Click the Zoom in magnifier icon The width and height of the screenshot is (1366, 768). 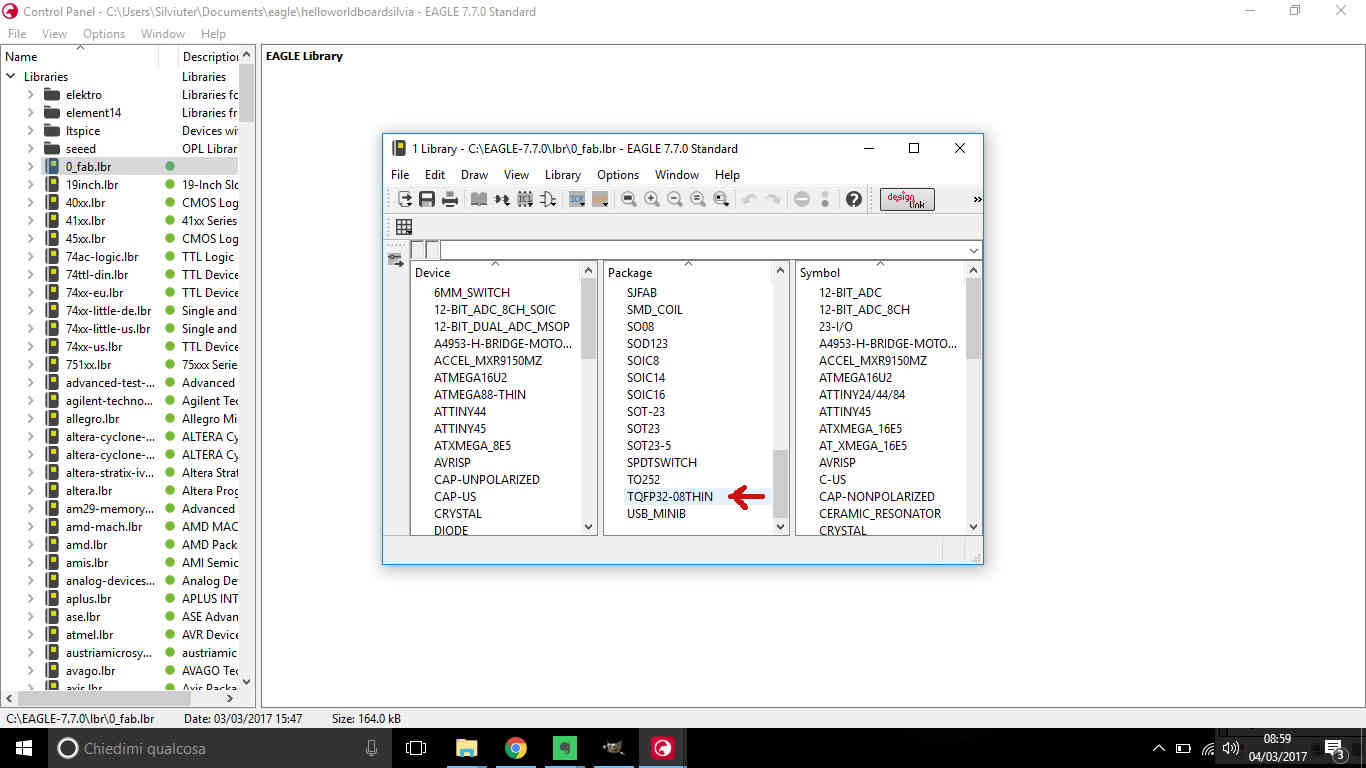tap(652, 199)
